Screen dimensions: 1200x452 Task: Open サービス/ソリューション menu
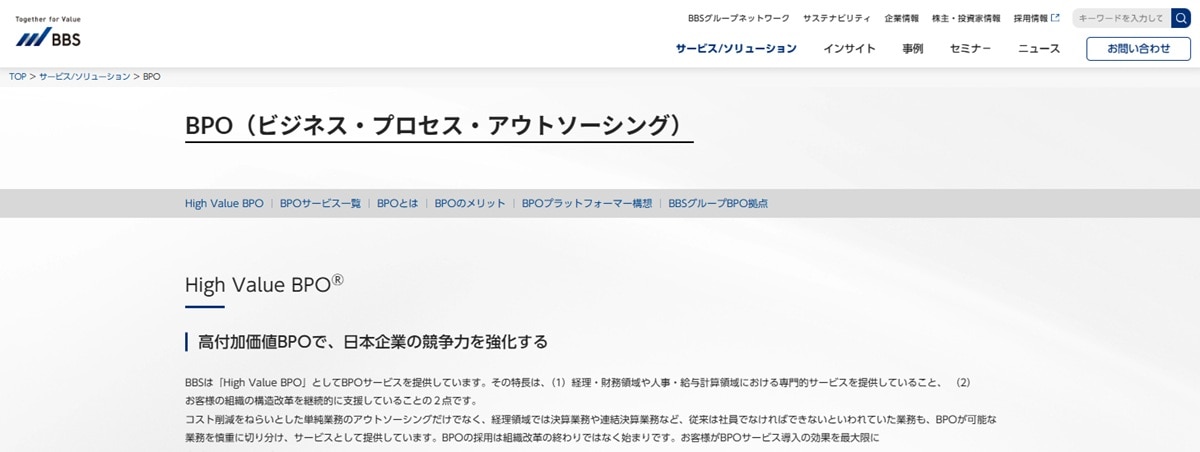tap(736, 48)
